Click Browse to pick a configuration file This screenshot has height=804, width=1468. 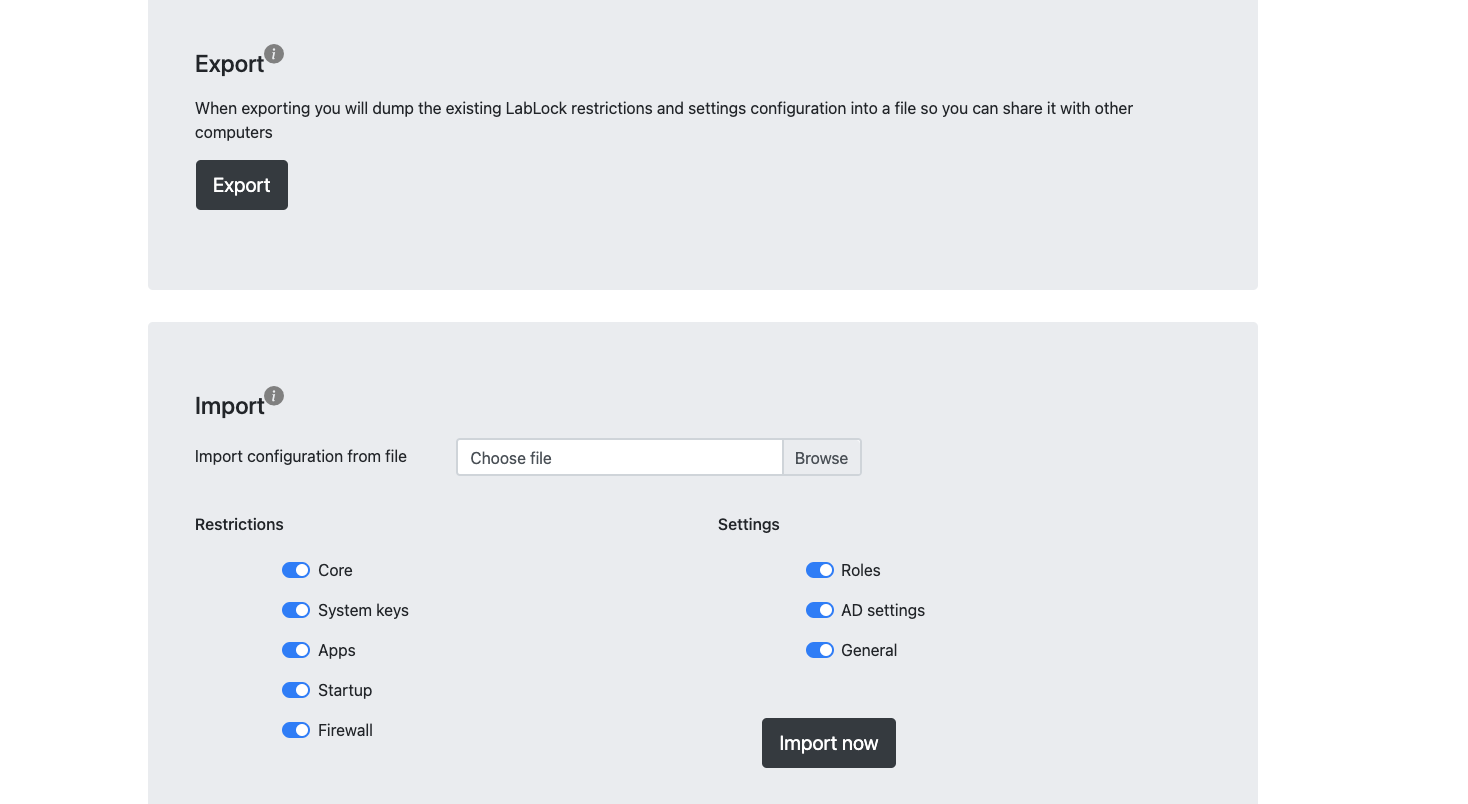821,458
